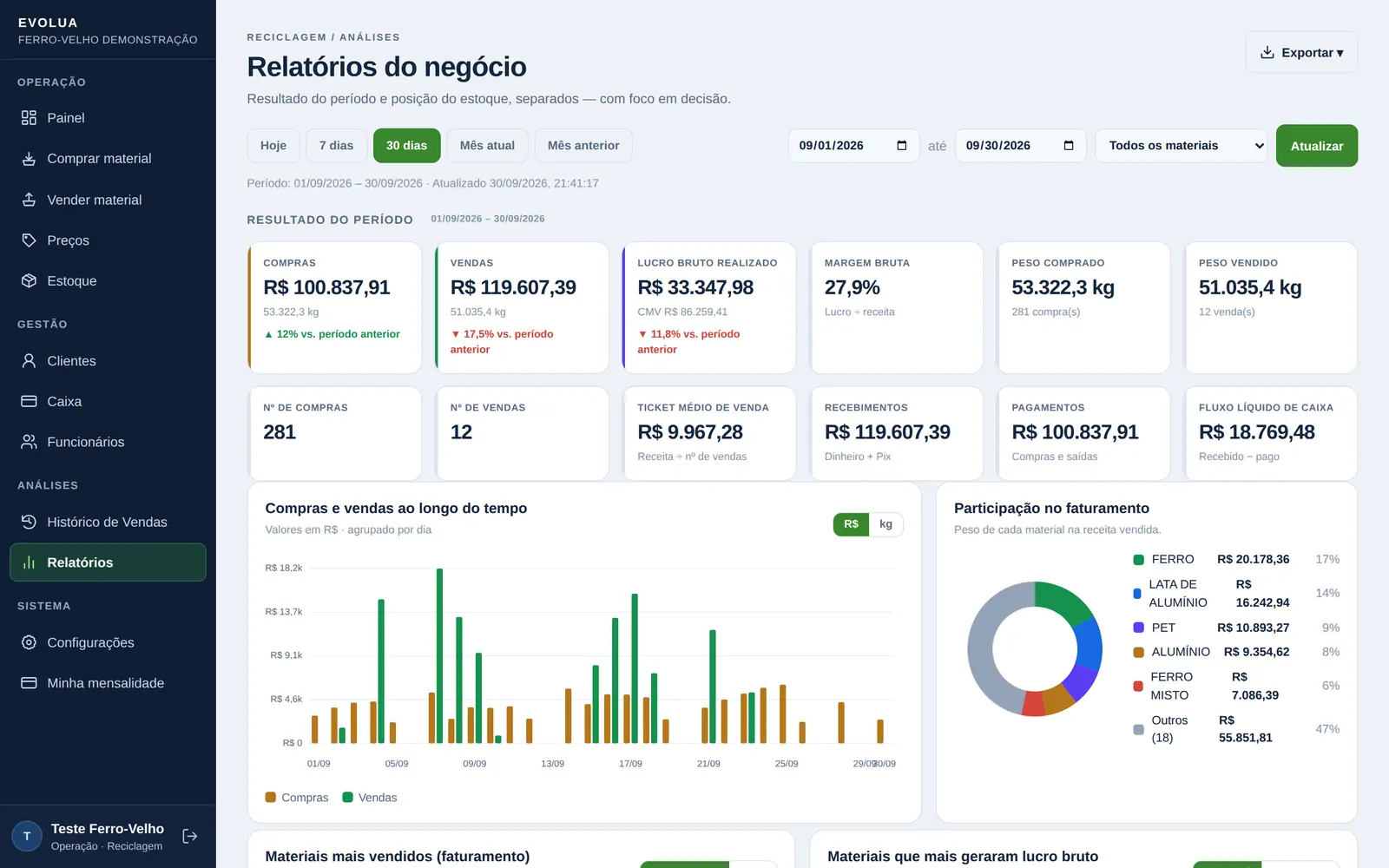
Task: Select the 7 dias period filter
Action: coord(336,146)
